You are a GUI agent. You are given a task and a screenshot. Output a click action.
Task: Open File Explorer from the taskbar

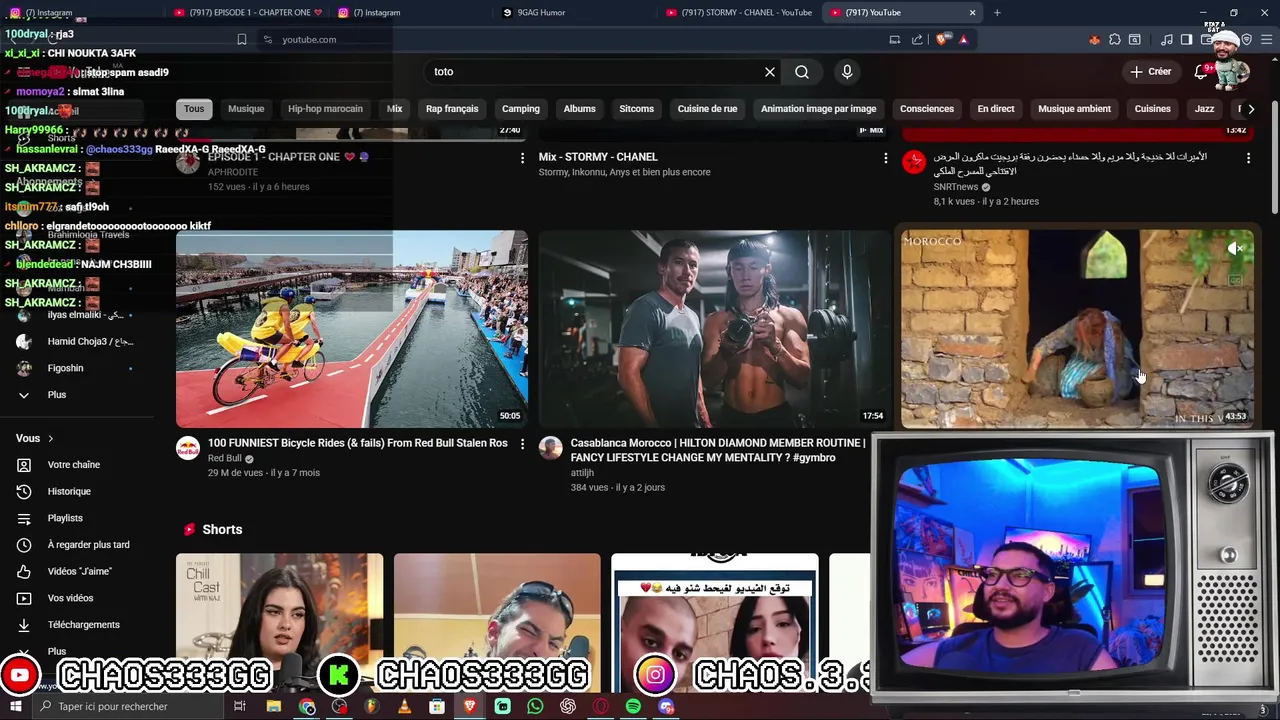click(x=273, y=707)
